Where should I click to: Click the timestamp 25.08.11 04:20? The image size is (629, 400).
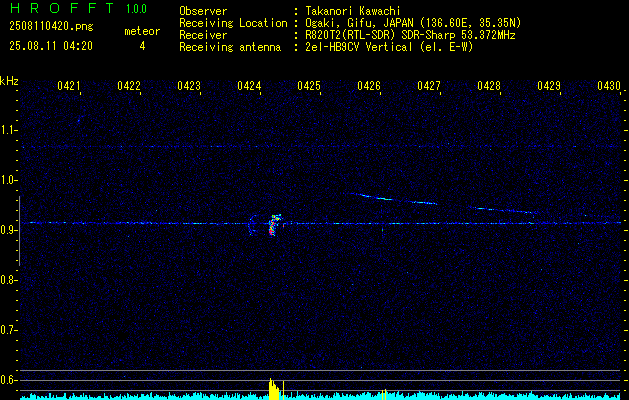click(51, 46)
